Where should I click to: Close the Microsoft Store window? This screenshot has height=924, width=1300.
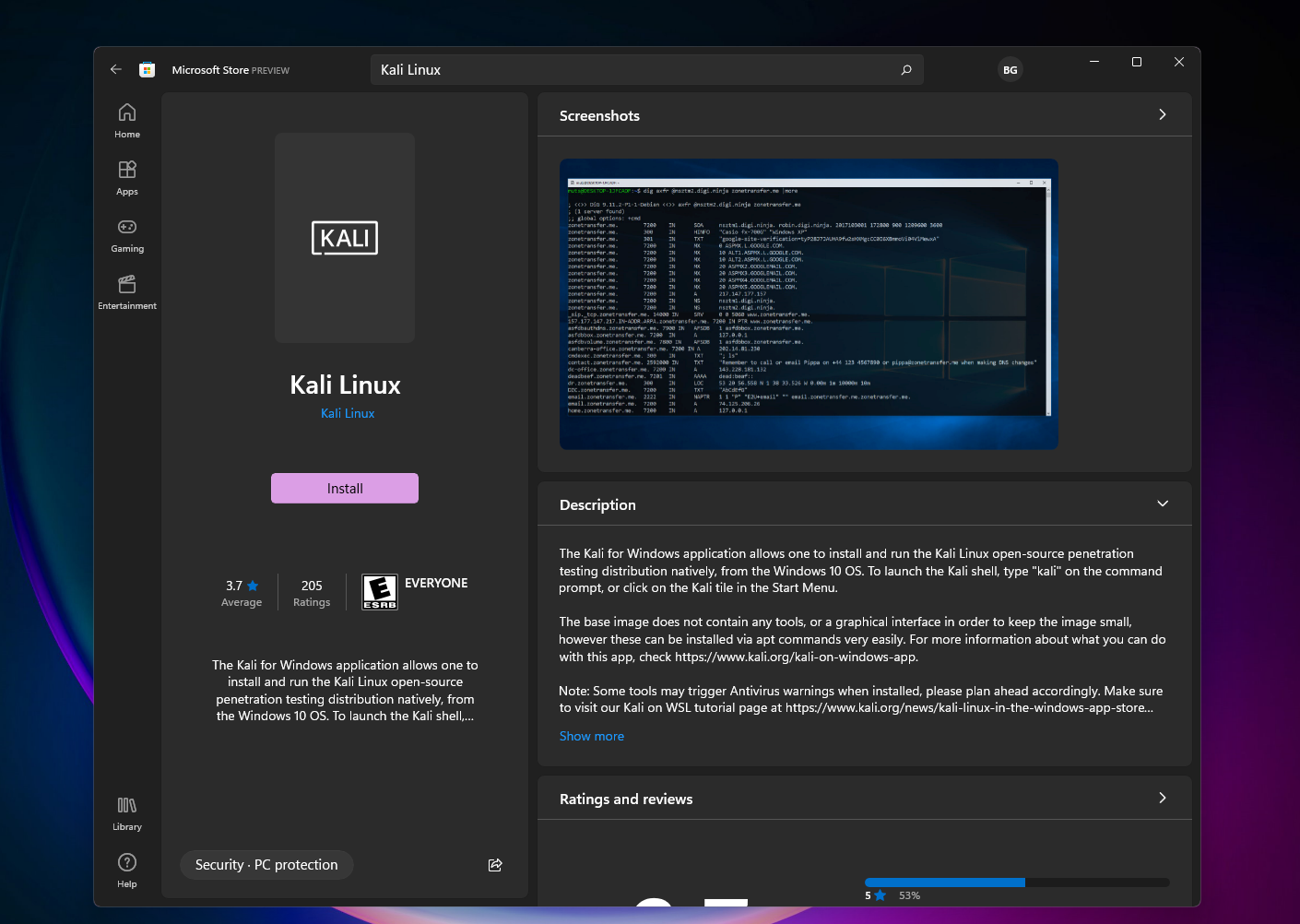coord(1179,62)
